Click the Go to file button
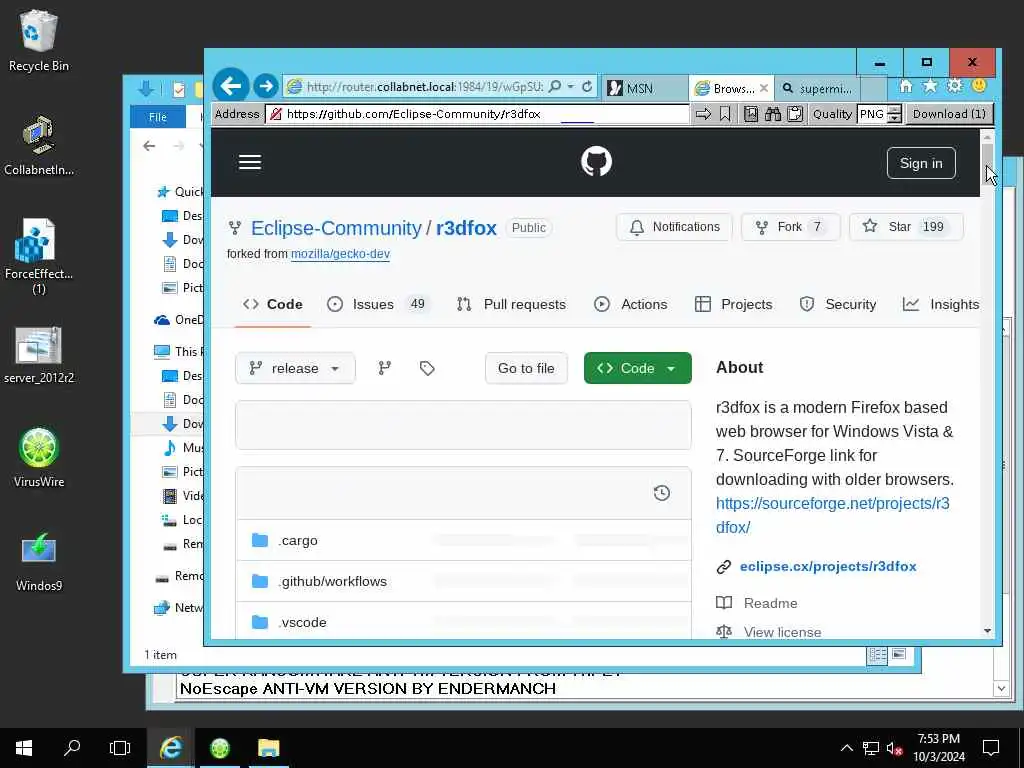 click(x=526, y=368)
